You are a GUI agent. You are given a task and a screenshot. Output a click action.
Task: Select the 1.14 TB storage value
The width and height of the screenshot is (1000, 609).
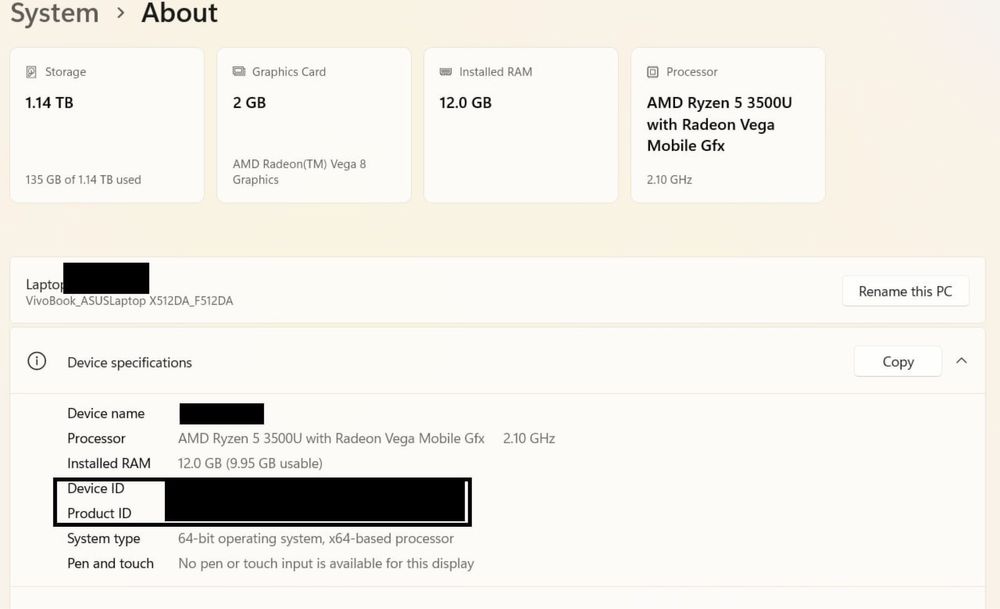coord(49,103)
